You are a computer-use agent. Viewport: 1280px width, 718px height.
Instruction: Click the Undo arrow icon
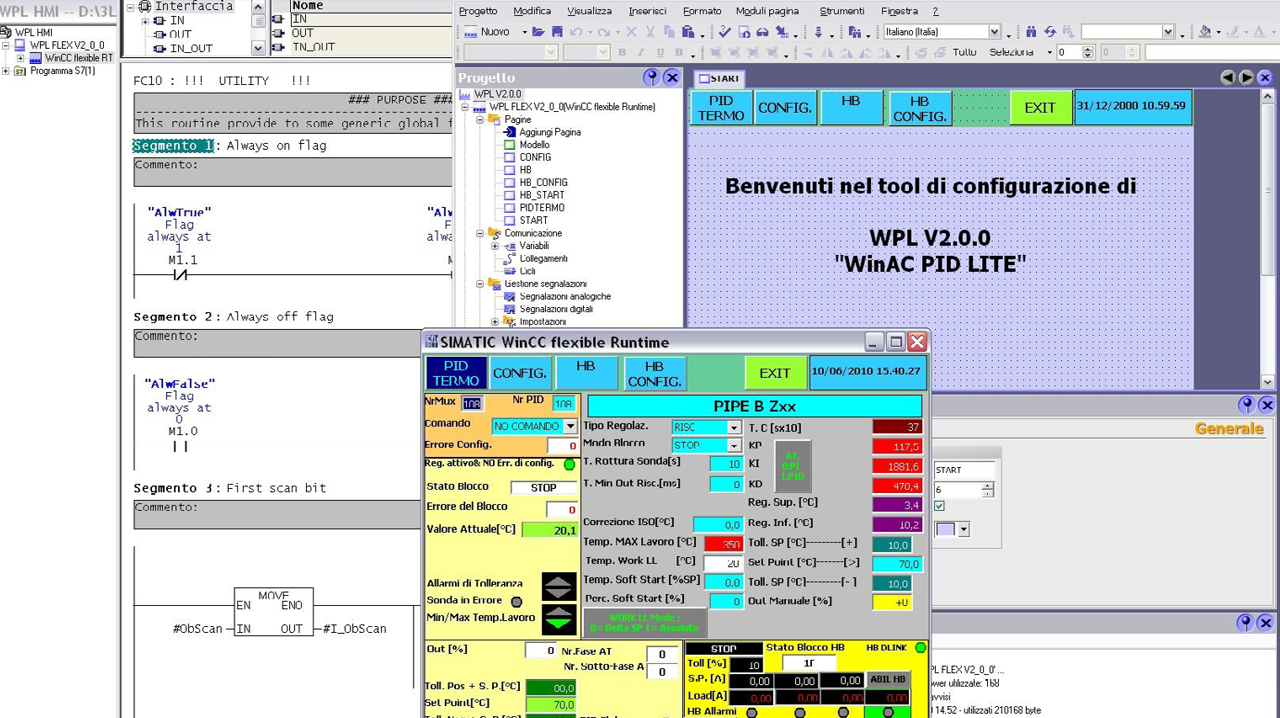[575, 32]
